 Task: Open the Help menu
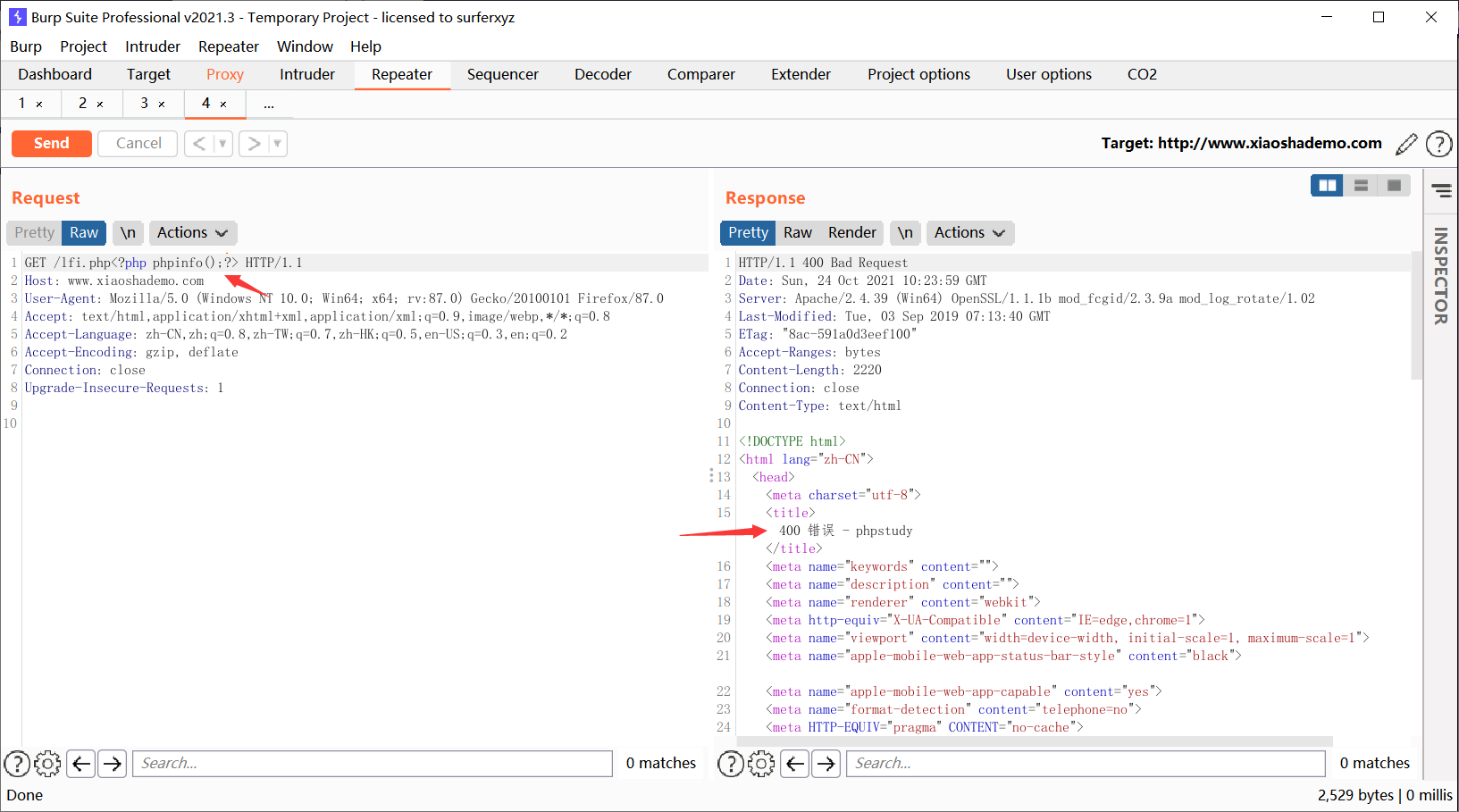click(365, 46)
